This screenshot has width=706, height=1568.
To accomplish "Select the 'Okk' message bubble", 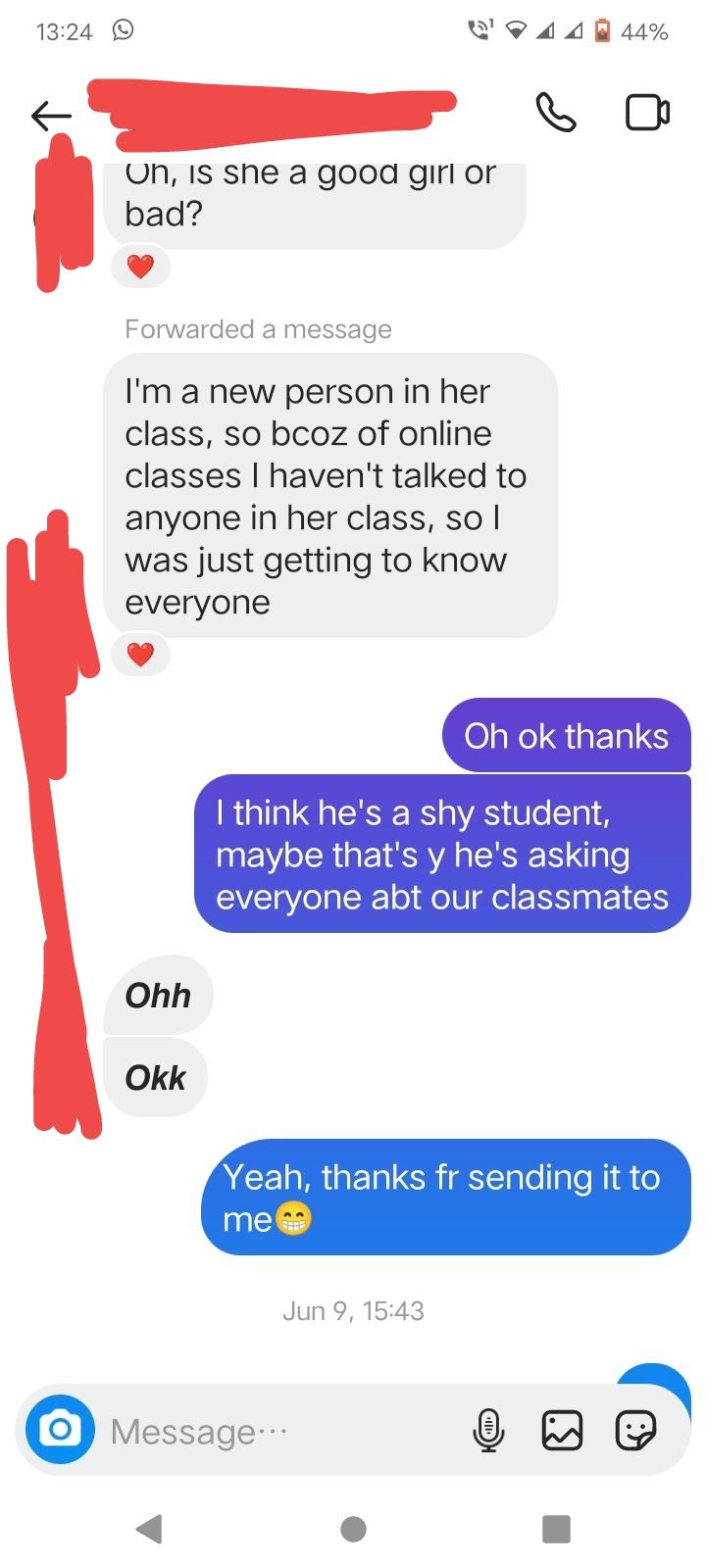I will tap(155, 1077).
